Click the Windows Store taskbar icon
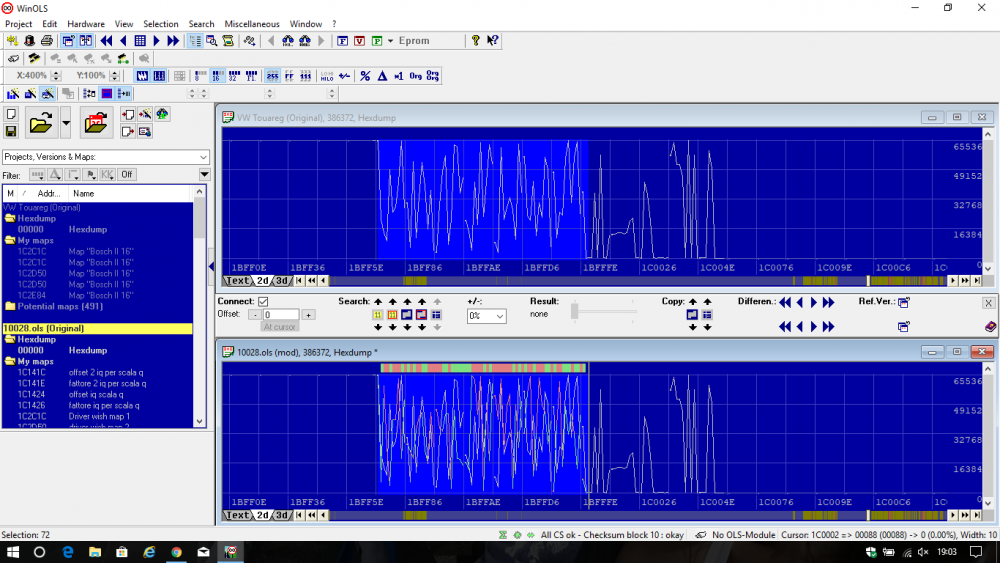This screenshot has width=1000, height=563. tap(122, 552)
